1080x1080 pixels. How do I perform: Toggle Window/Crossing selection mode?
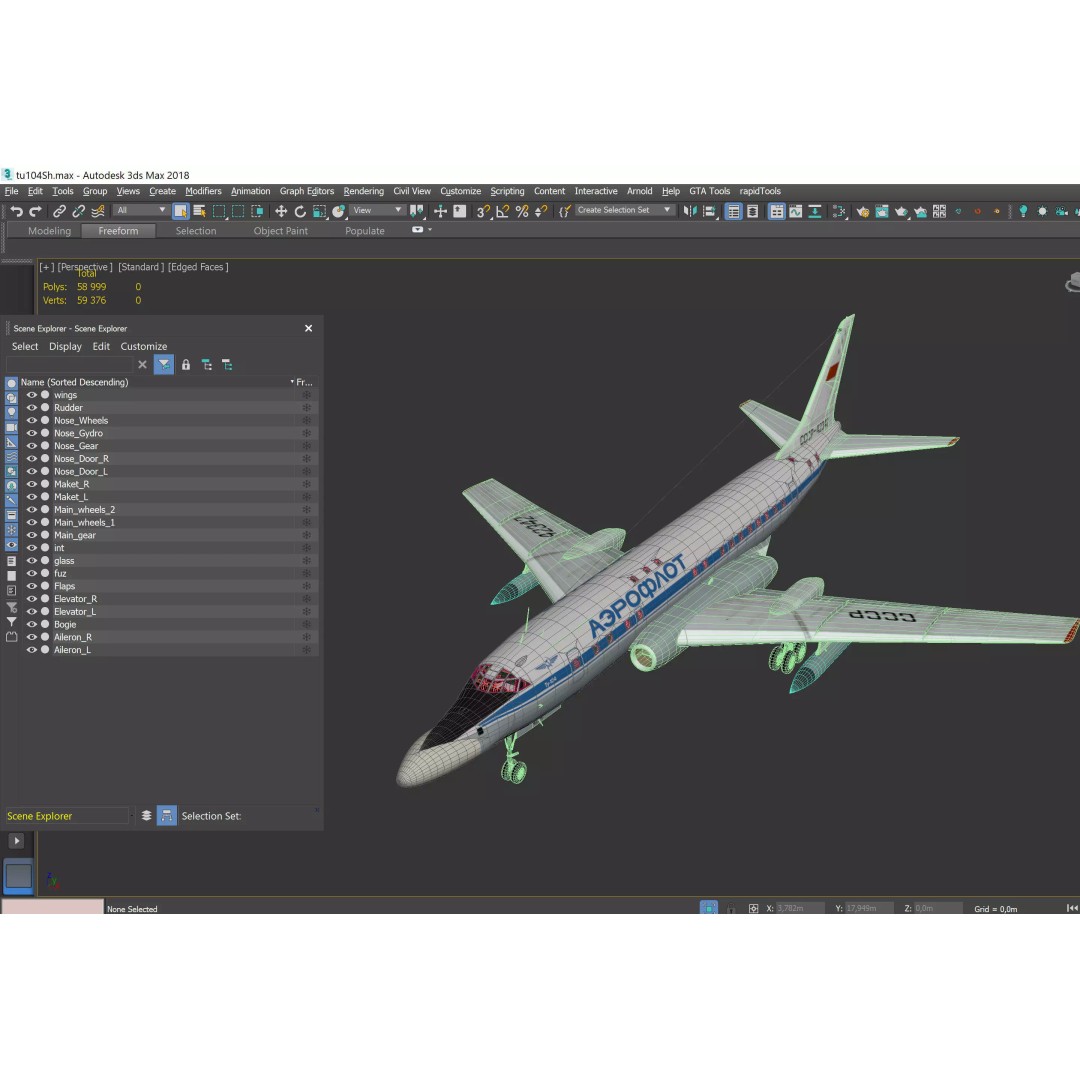258,211
